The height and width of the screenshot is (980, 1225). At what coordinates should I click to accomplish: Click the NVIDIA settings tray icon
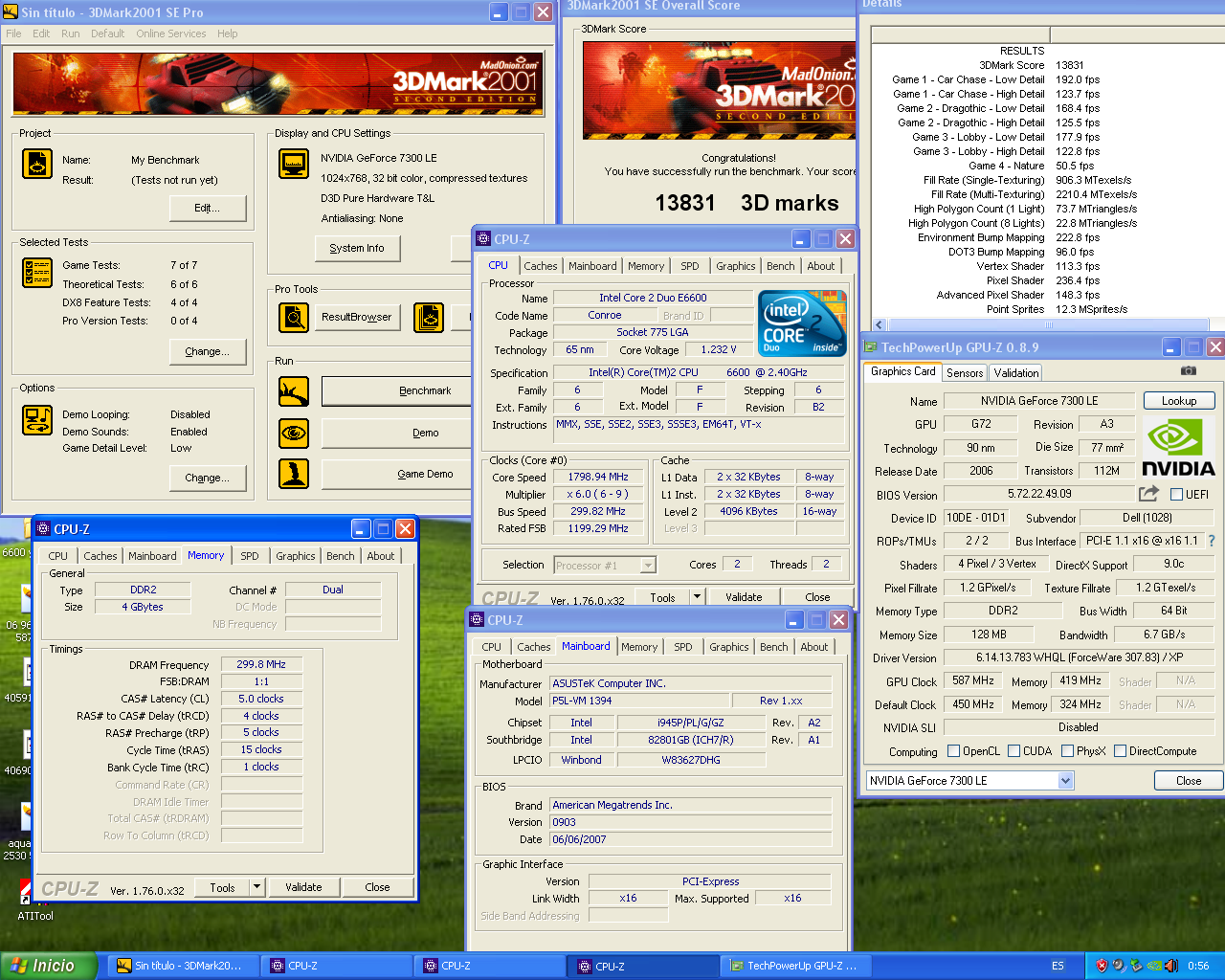click(1154, 966)
